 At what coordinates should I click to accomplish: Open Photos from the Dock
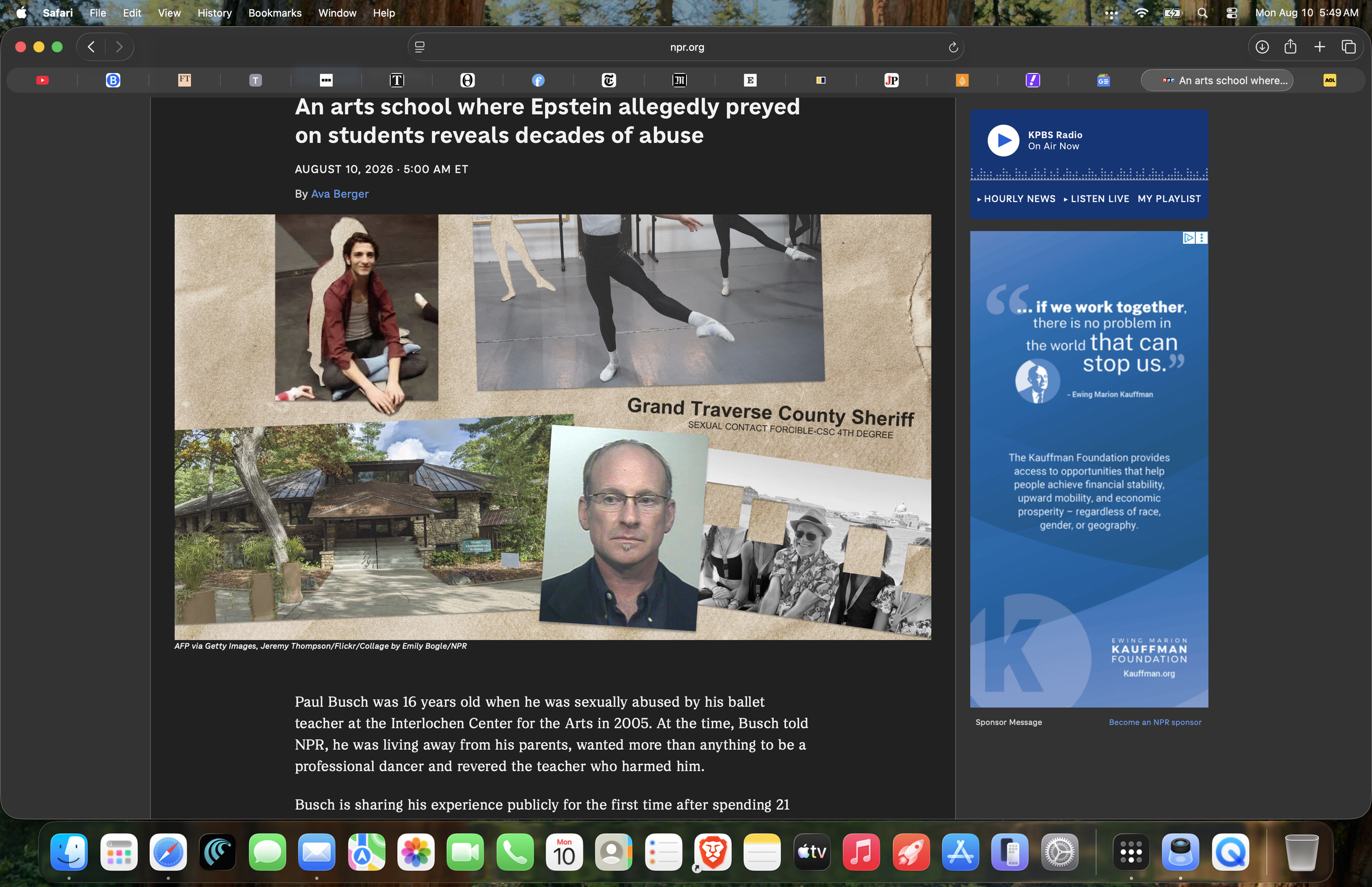(415, 852)
